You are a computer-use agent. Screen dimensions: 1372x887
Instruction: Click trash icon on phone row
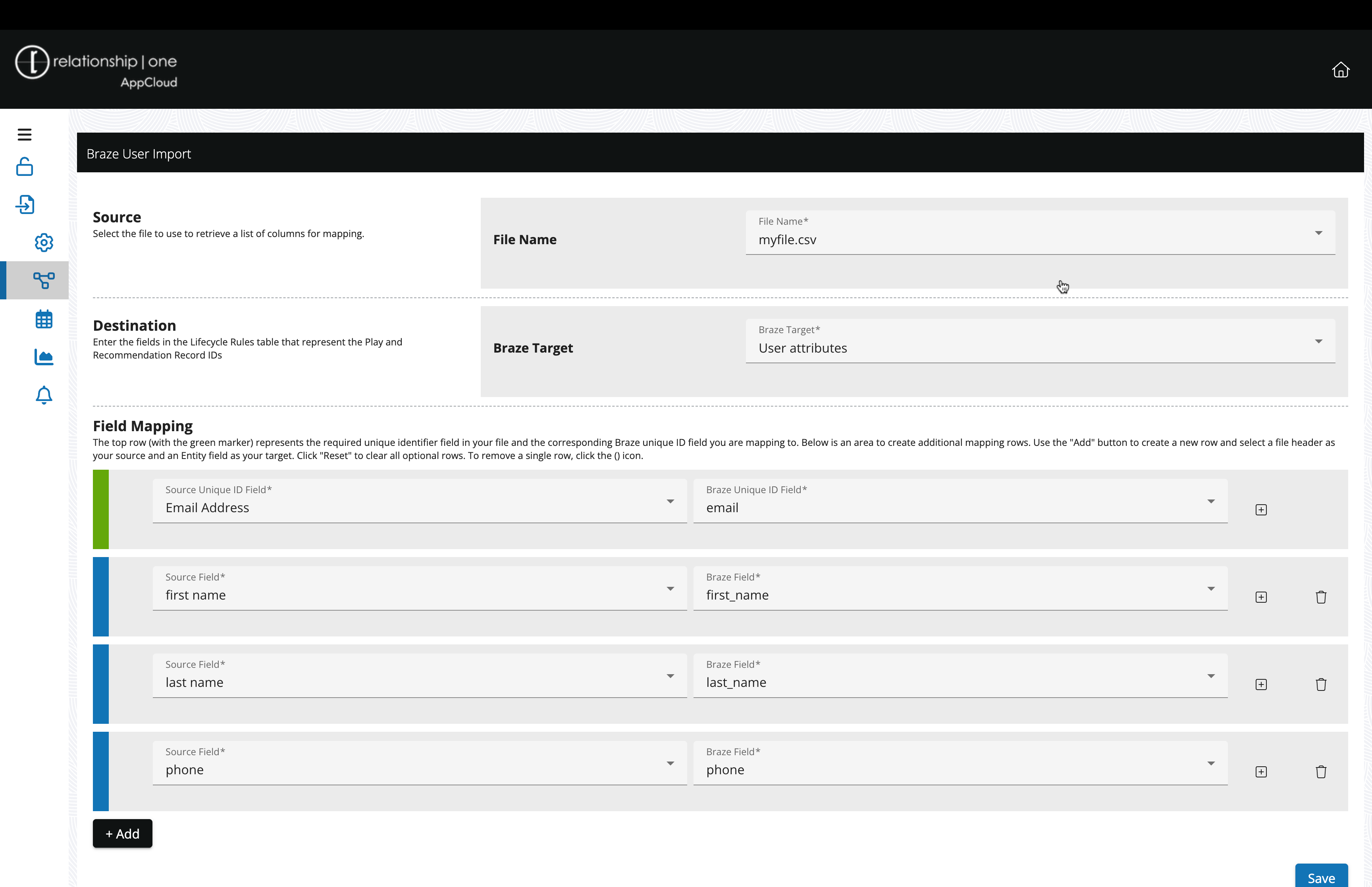[x=1321, y=772]
